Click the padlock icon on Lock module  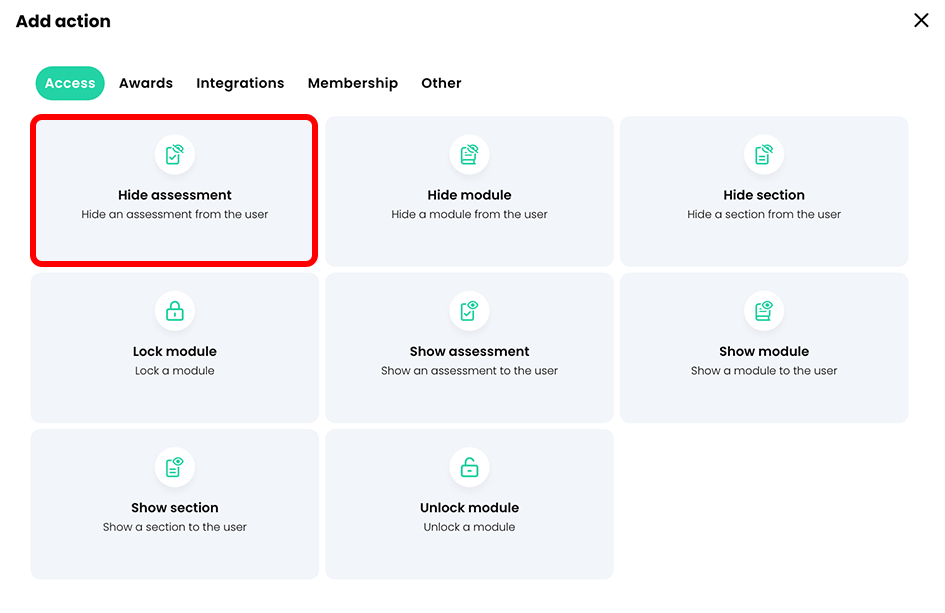point(174,311)
